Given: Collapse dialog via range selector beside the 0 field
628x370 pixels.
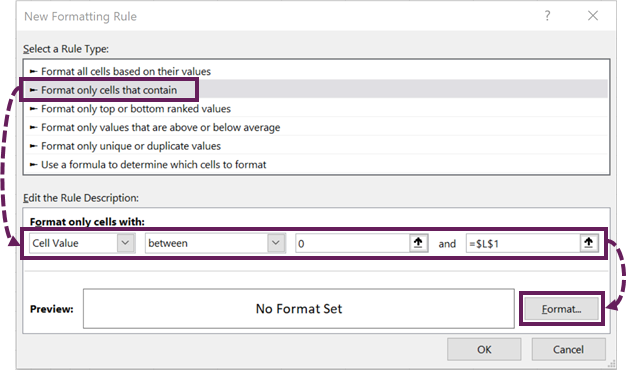Looking at the screenshot, I should click(418, 243).
